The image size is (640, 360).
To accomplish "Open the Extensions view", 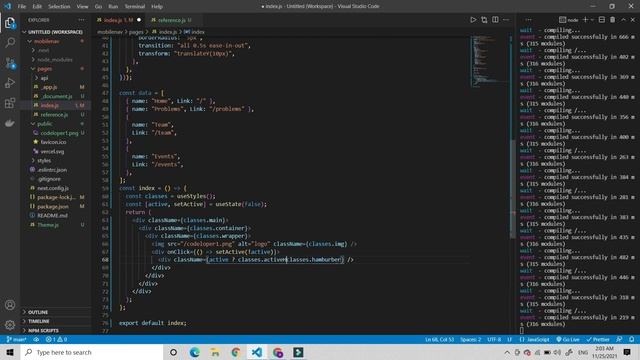I will coord(10,103).
